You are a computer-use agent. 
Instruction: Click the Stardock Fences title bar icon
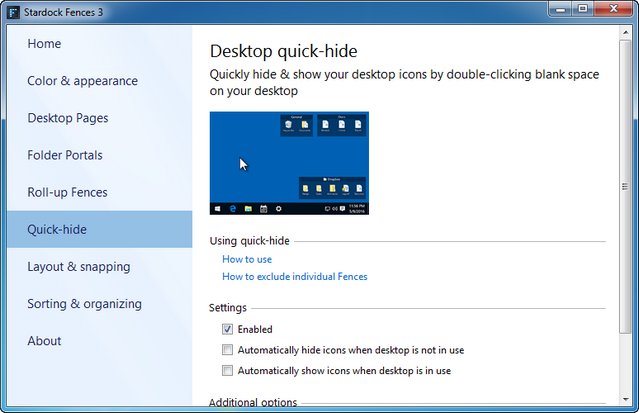[13, 13]
